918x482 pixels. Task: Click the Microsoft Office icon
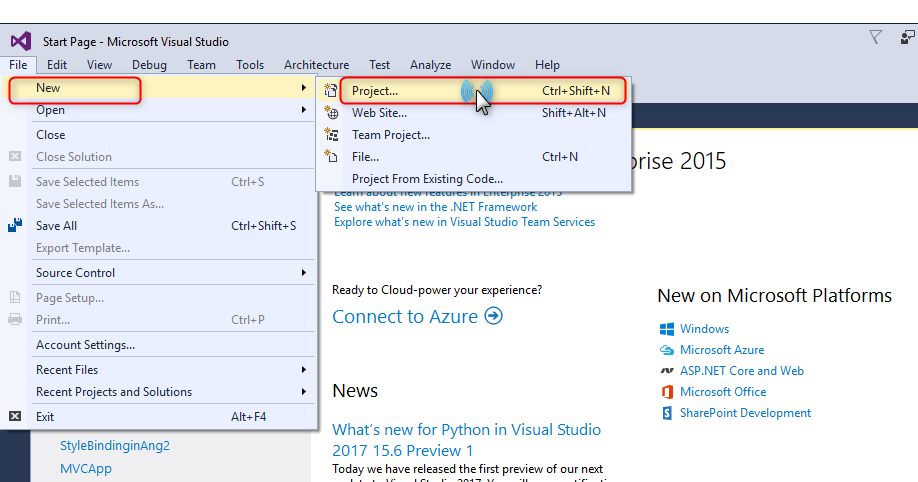[667, 392]
